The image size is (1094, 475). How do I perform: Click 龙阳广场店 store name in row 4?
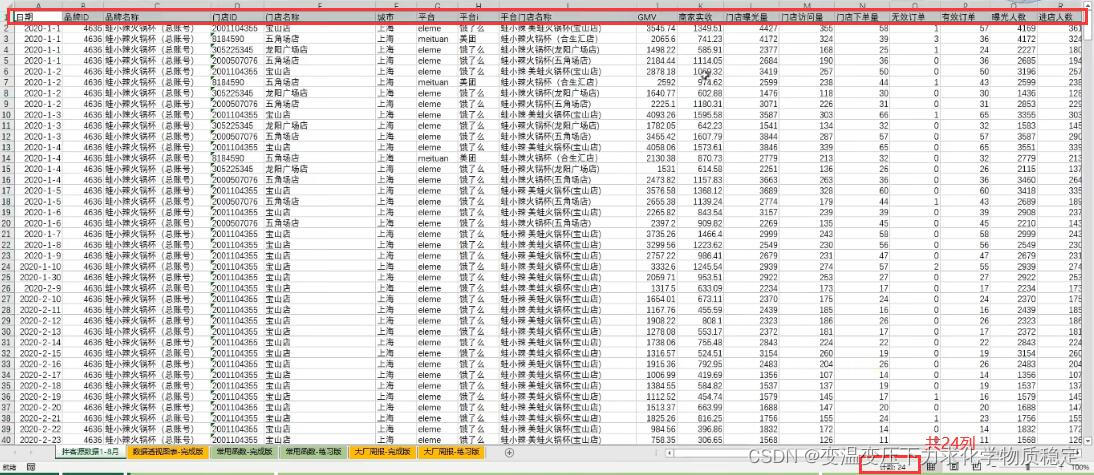click(319, 50)
